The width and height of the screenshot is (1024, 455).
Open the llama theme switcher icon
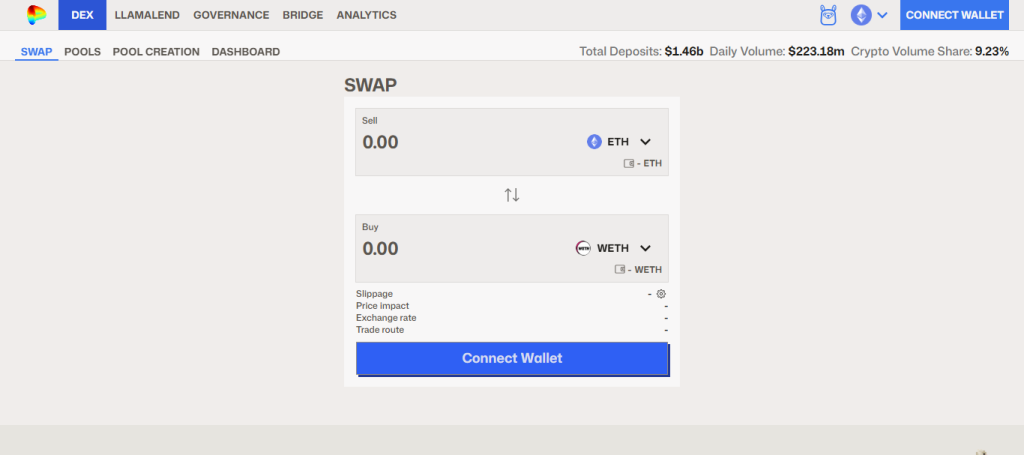(x=828, y=15)
